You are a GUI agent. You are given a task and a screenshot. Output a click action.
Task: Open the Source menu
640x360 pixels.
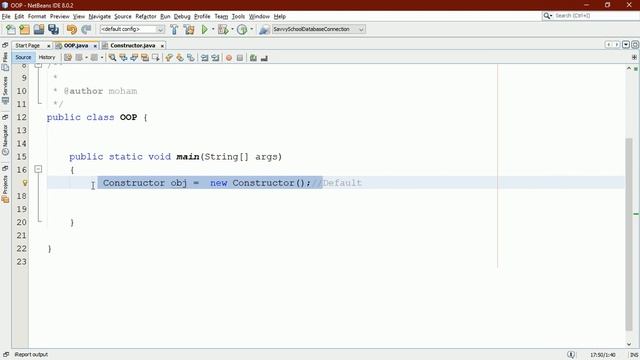[x=123, y=16]
